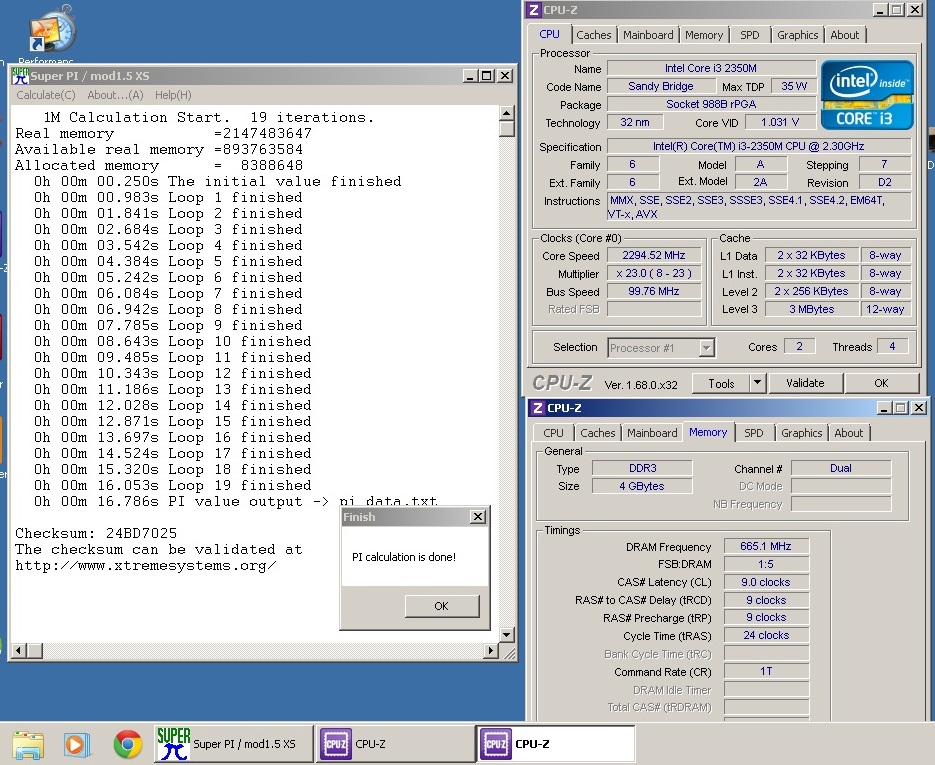This screenshot has width=935, height=765.
Task: Launch Windows Media Player from the taskbar
Action: point(78,745)
